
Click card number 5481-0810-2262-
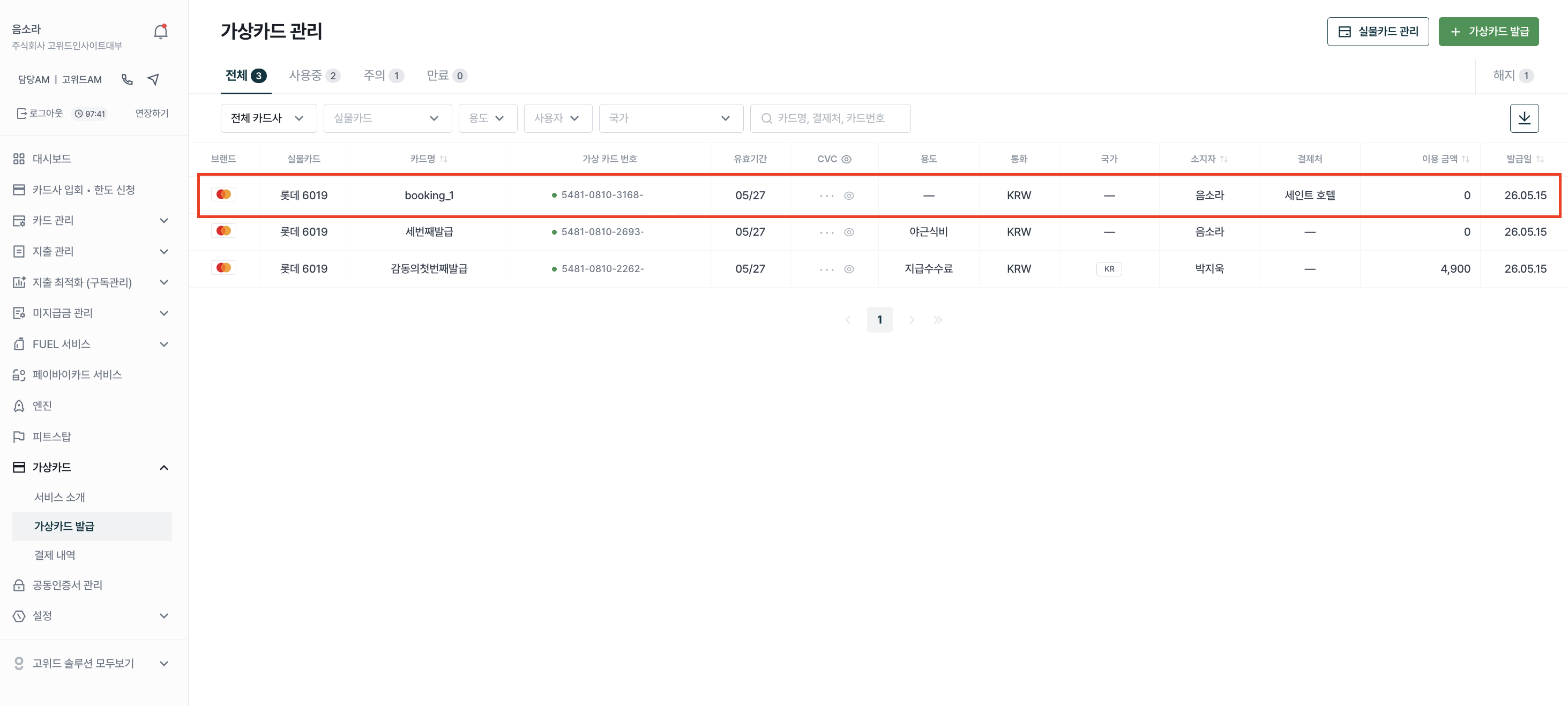[x=602, y=269]
